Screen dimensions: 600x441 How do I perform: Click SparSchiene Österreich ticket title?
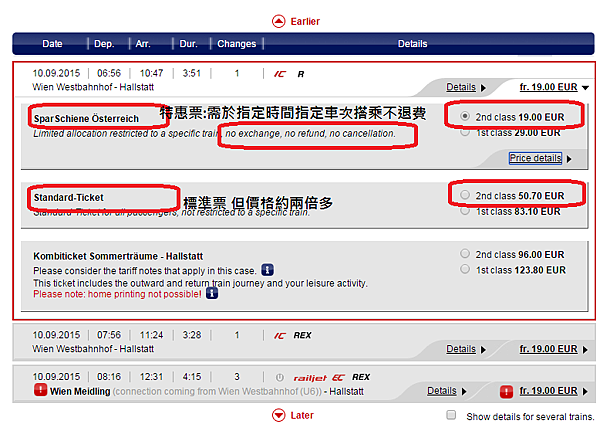point(86,119)
